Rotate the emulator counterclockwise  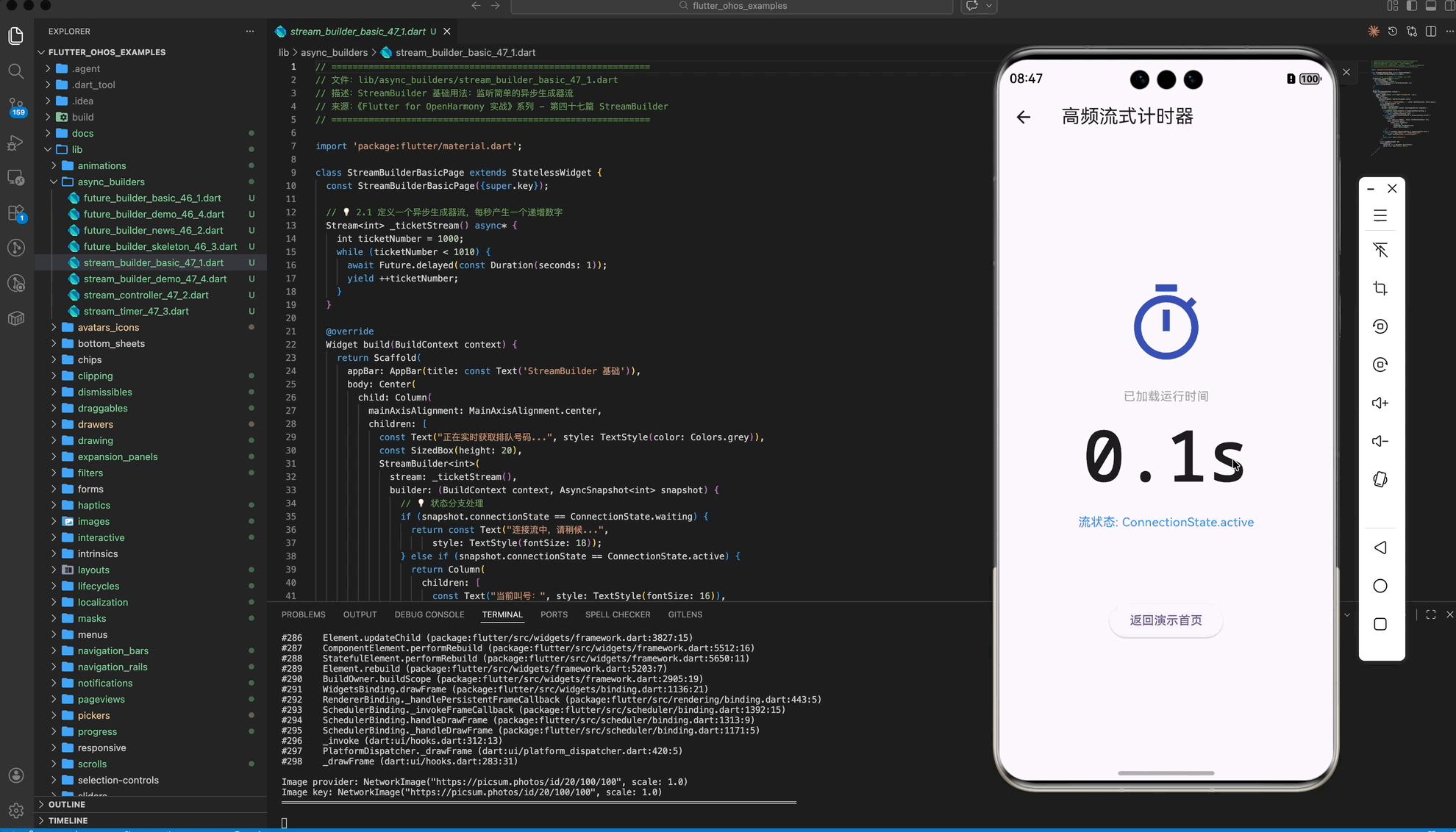coord(1380,326)
